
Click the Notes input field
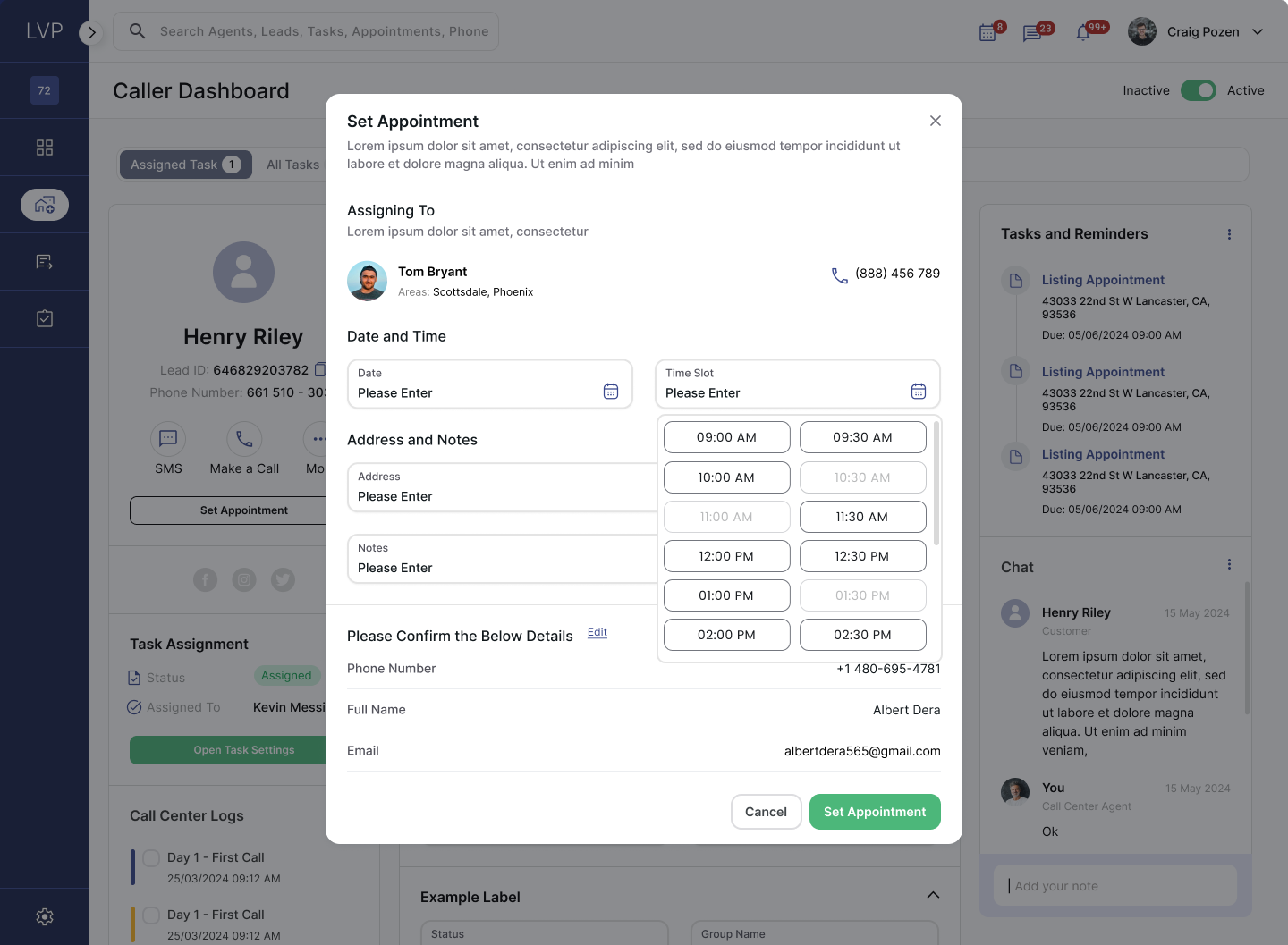pos(503,559)
